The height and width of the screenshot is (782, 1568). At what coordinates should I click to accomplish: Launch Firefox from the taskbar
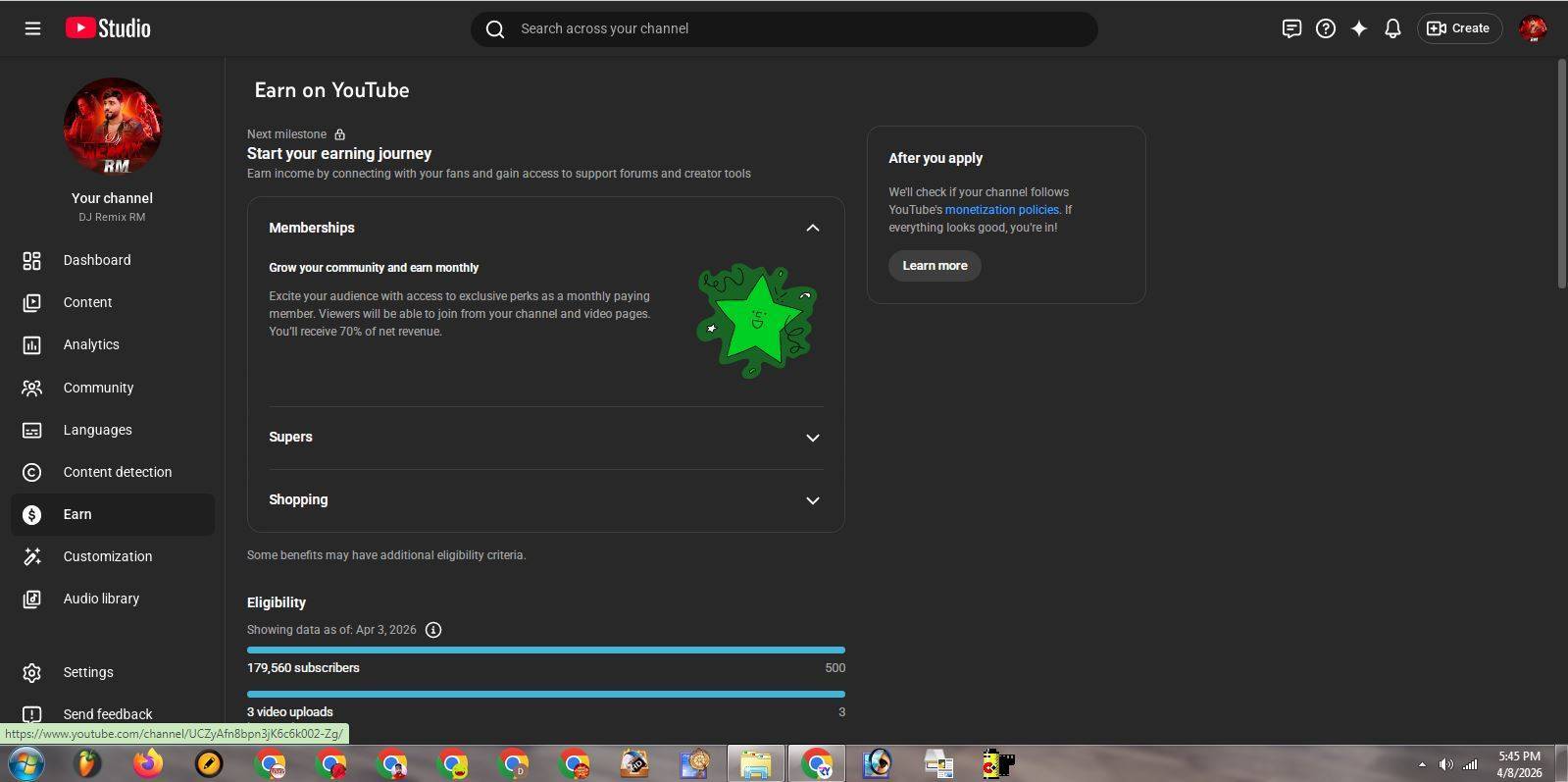click(x=149, y=763)
